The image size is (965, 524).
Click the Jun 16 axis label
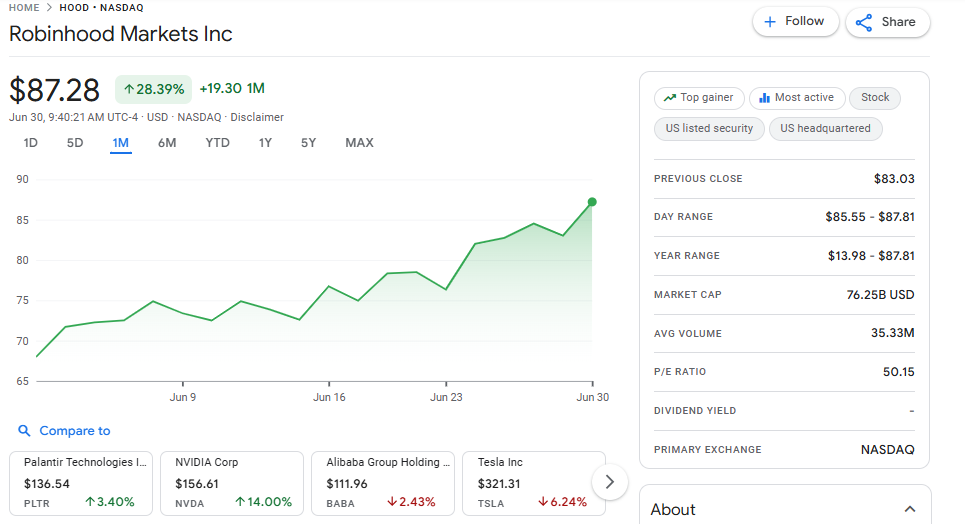(329, 397)
